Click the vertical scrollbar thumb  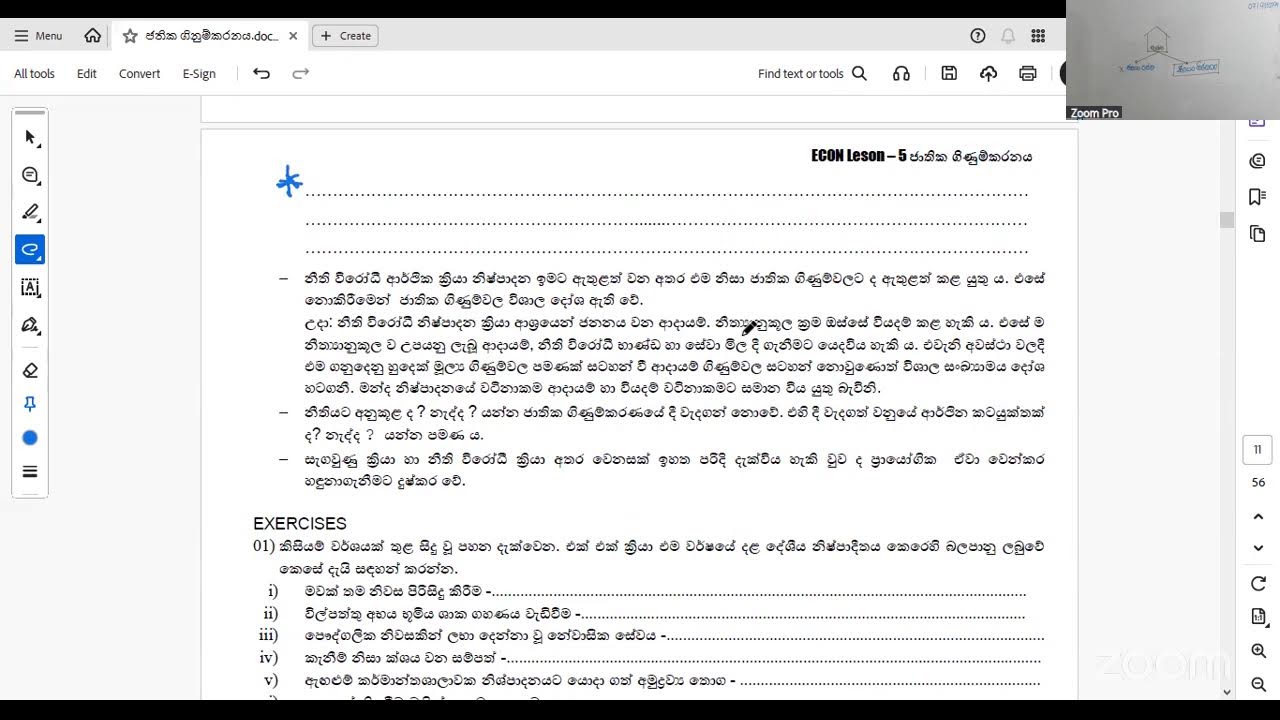(x=1227, y=220)
